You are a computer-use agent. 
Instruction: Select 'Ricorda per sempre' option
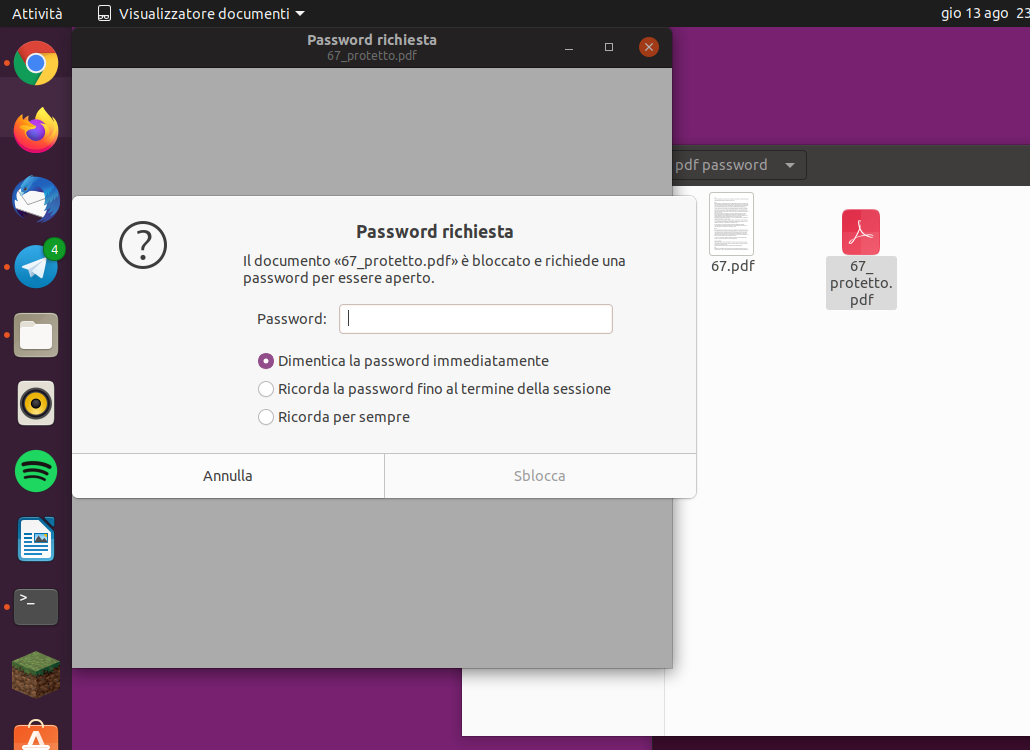[x=266, y=417]
